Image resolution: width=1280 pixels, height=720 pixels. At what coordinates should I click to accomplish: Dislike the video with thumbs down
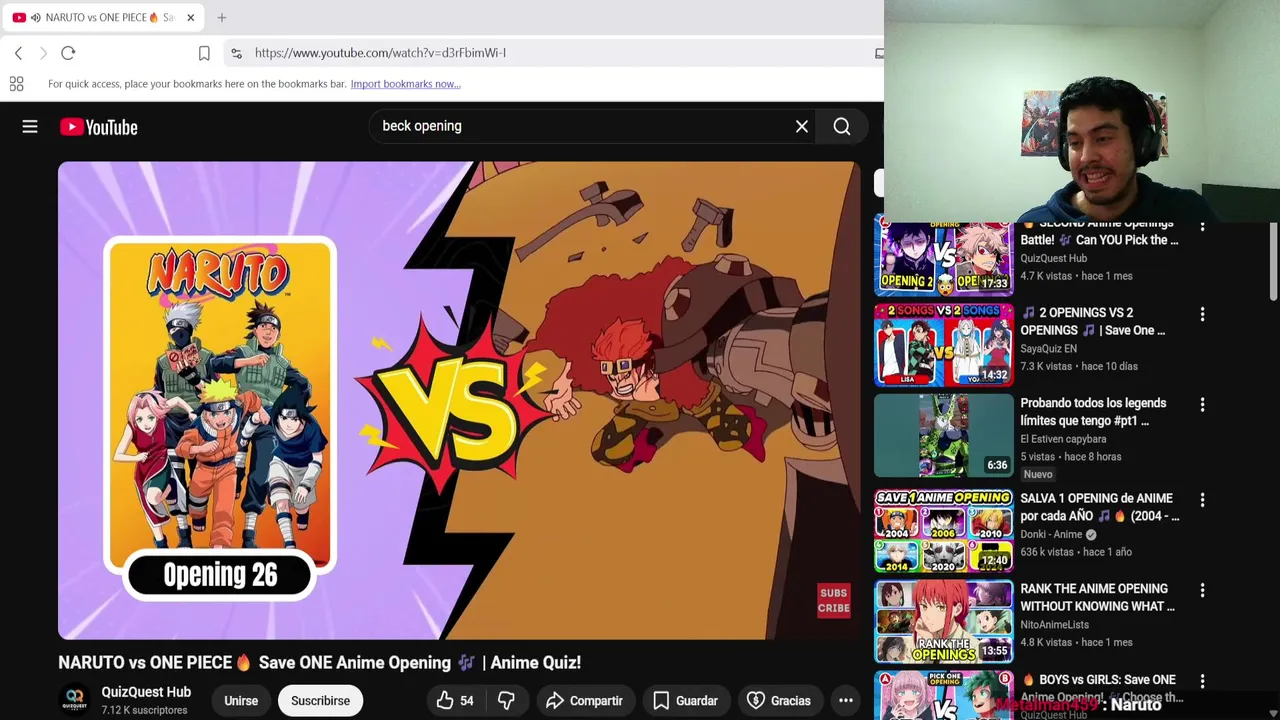[x=507, y=701]
